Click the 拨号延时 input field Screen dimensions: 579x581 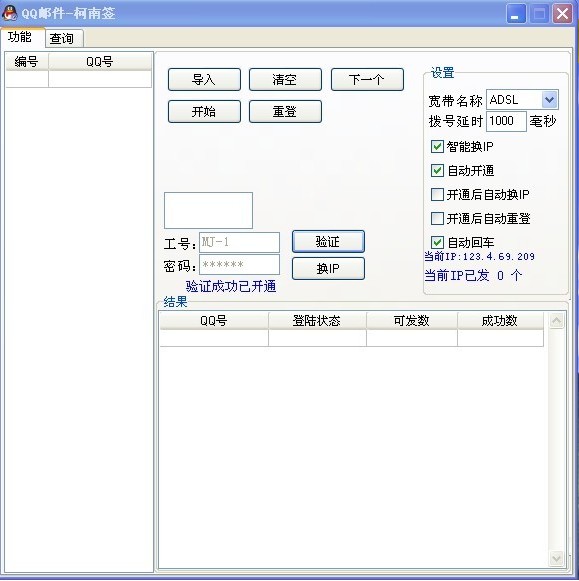506,121
